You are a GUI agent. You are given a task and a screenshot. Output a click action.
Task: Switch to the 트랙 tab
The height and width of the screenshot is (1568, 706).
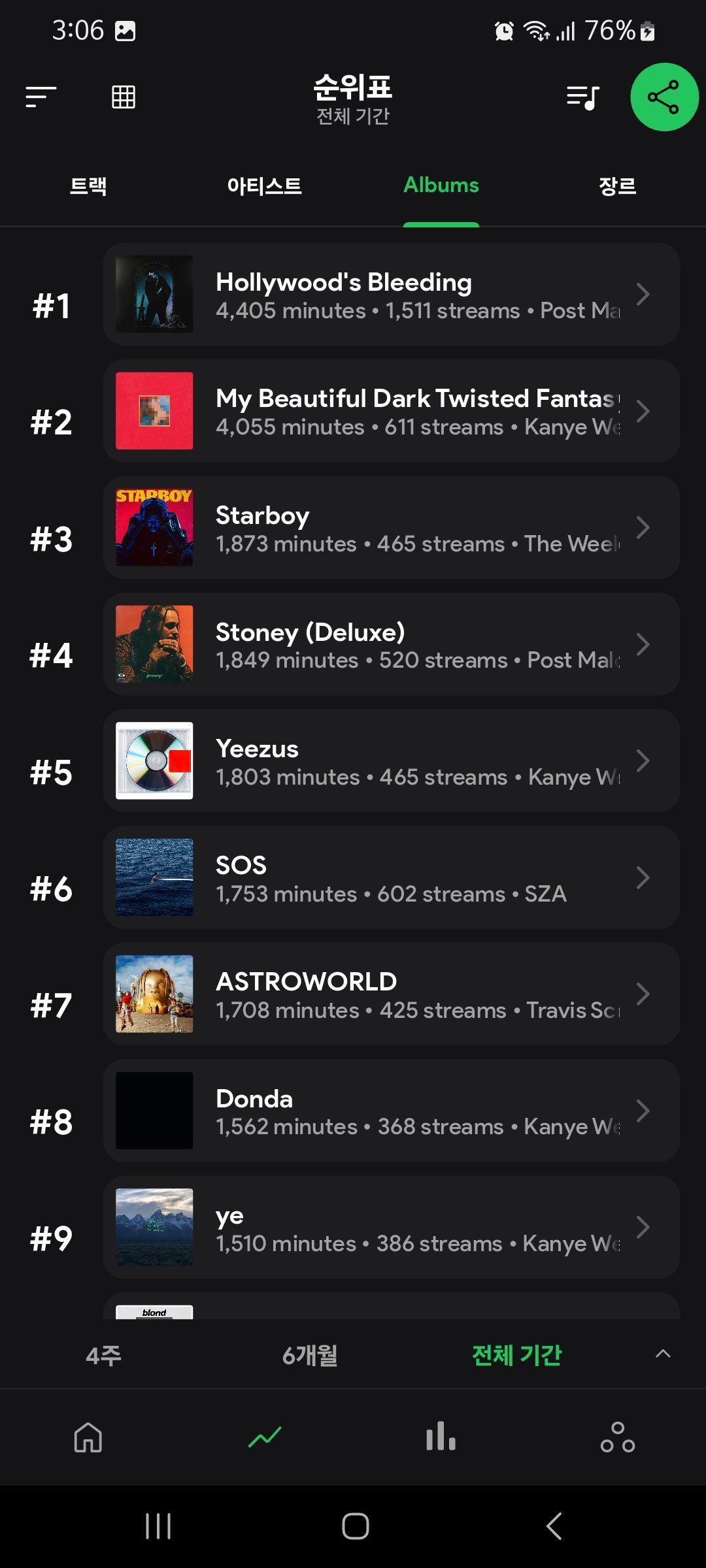pyautogui.click(x=88, y=186)
